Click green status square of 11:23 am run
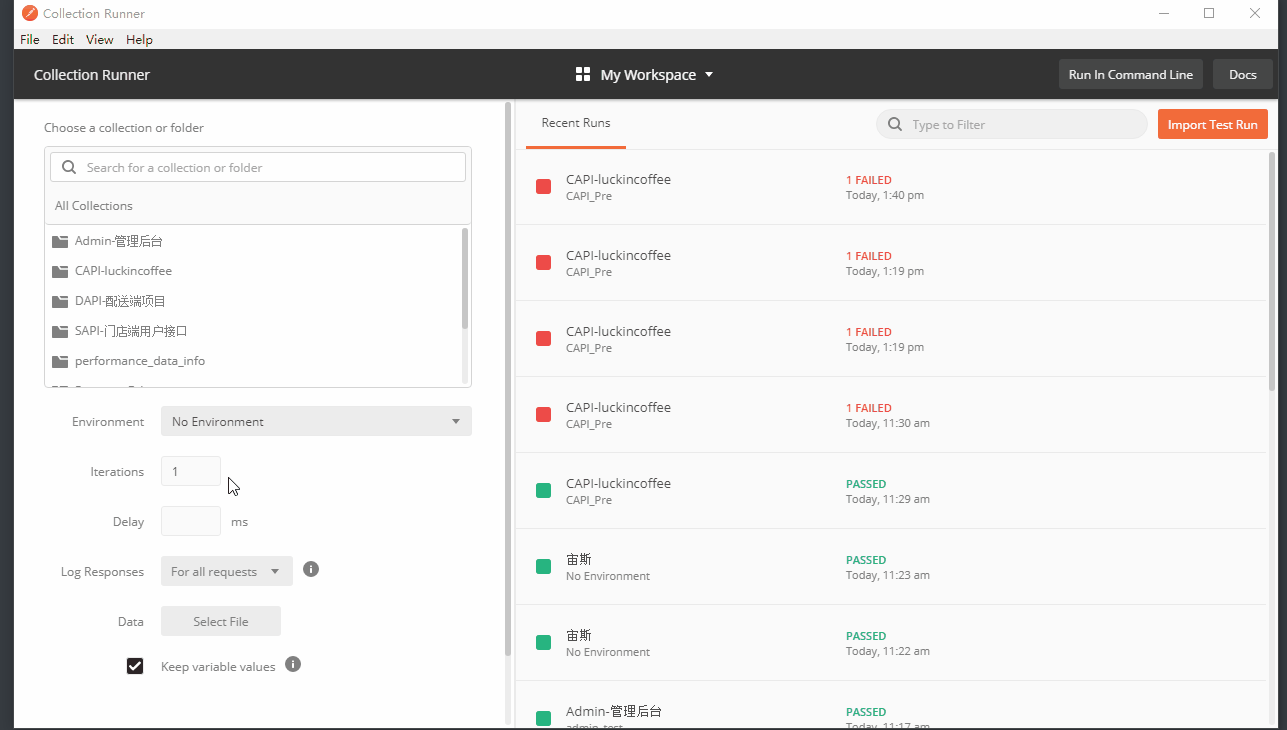The width and height of the screenshot is (1287, 730). coord(544,567)
